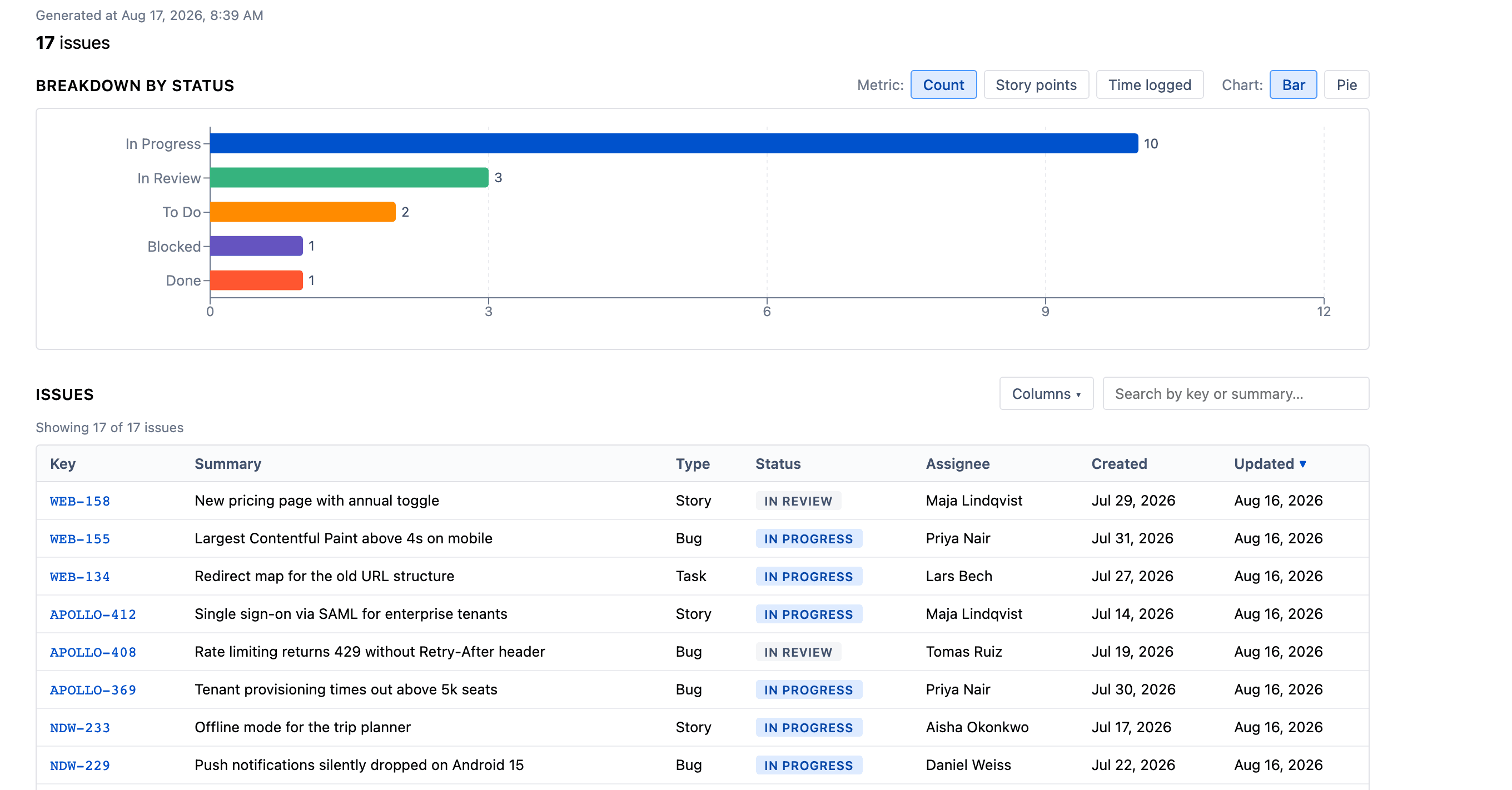Switch metric to Story points
The width and height of the screenshot is (1512, 790).
pyautogui.click(x=1036, y=85)
